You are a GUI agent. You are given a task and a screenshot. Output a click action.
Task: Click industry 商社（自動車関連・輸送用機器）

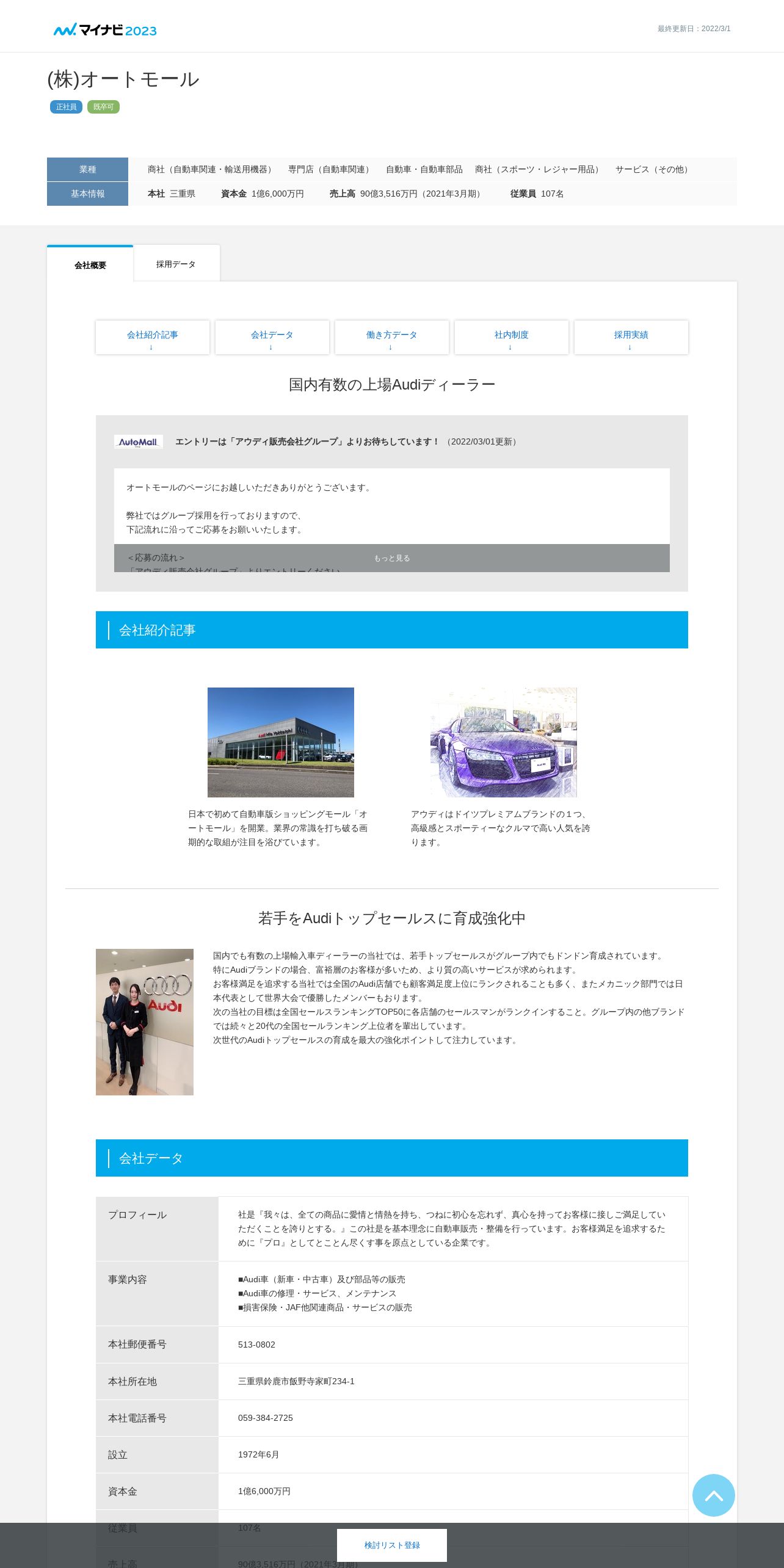211,169
